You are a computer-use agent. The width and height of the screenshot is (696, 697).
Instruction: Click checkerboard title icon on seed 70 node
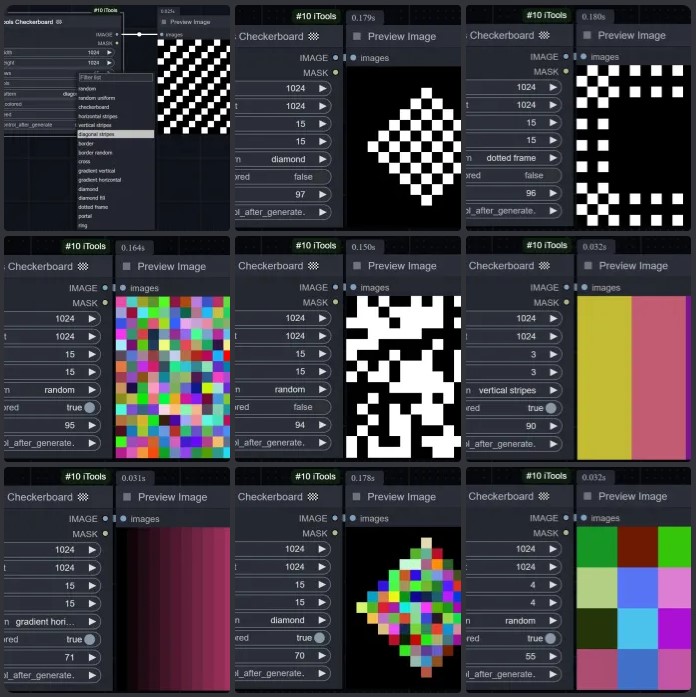pos(313,497)
